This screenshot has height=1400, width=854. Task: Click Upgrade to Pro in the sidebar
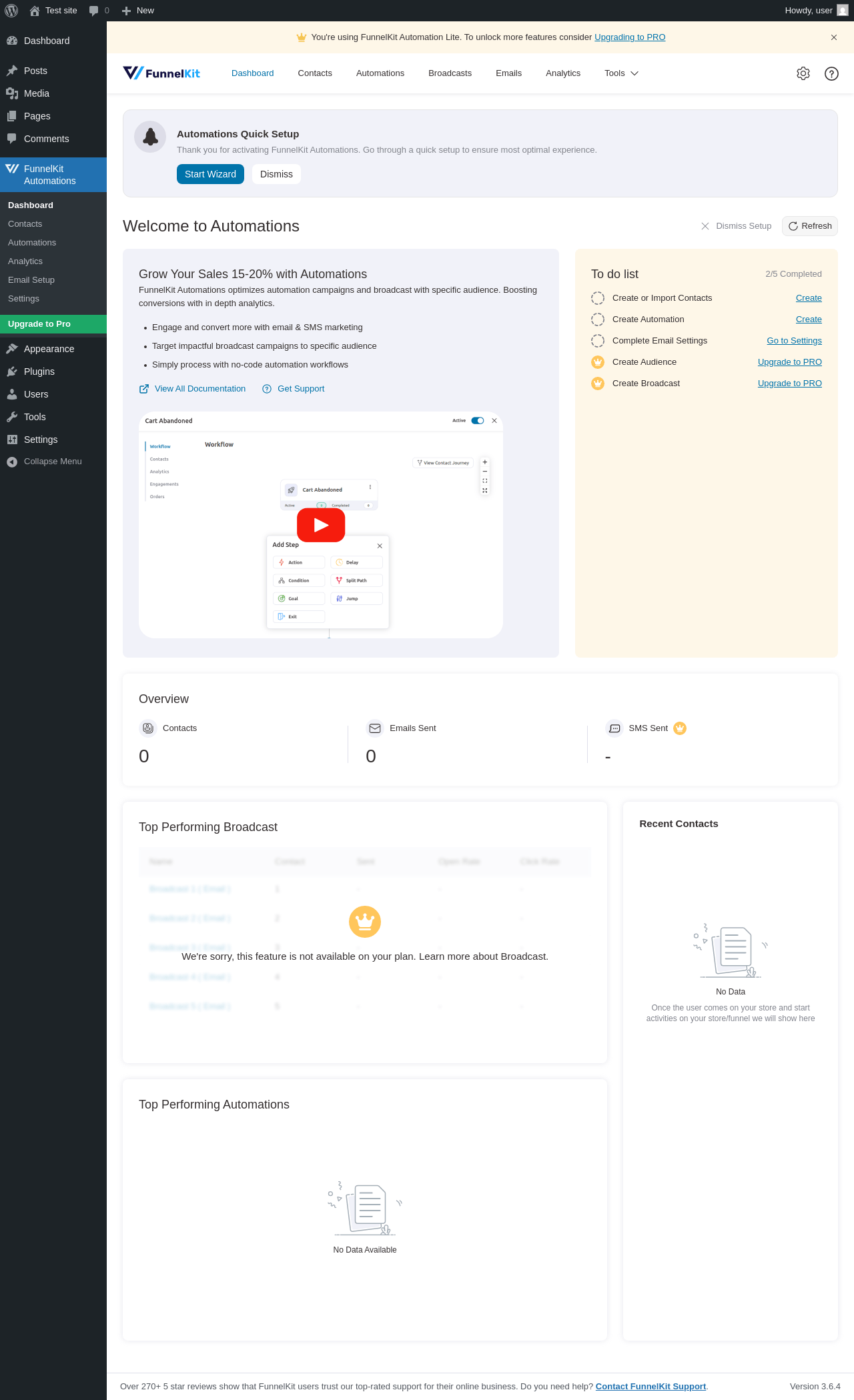53,324
